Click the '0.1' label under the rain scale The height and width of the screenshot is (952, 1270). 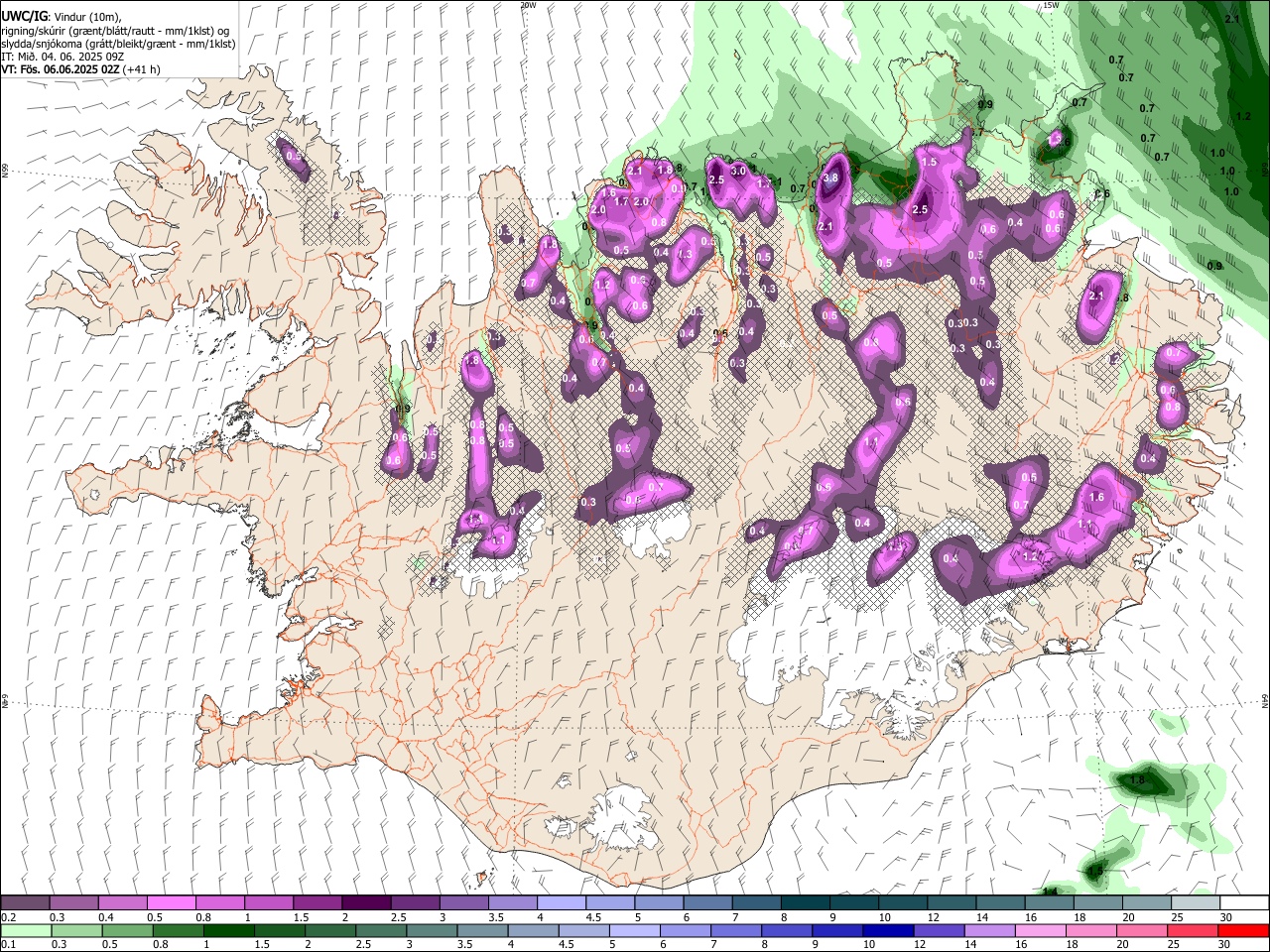9,944
